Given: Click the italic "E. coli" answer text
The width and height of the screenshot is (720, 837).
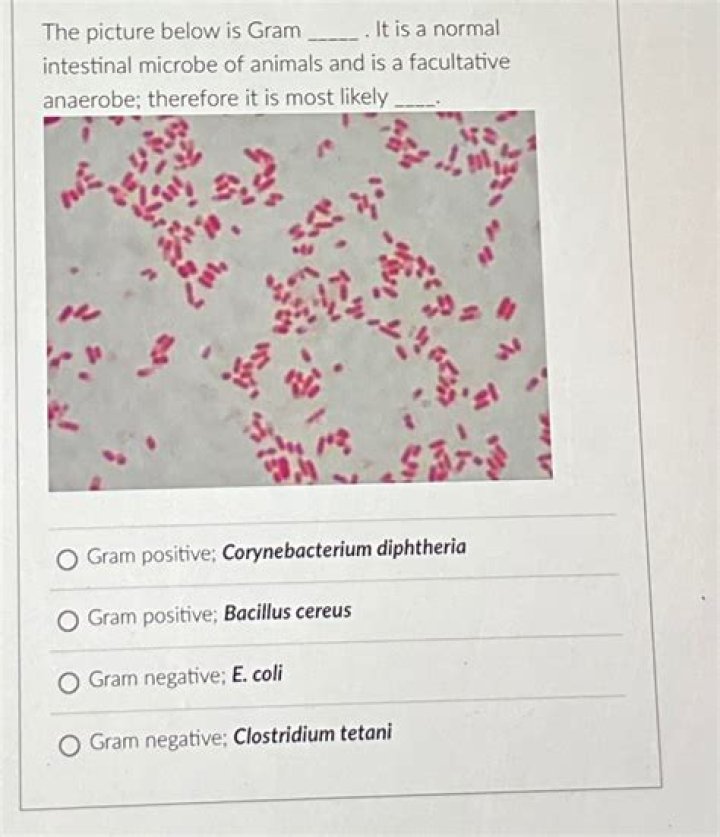Looking at the screenshot, I should (257, 675).
